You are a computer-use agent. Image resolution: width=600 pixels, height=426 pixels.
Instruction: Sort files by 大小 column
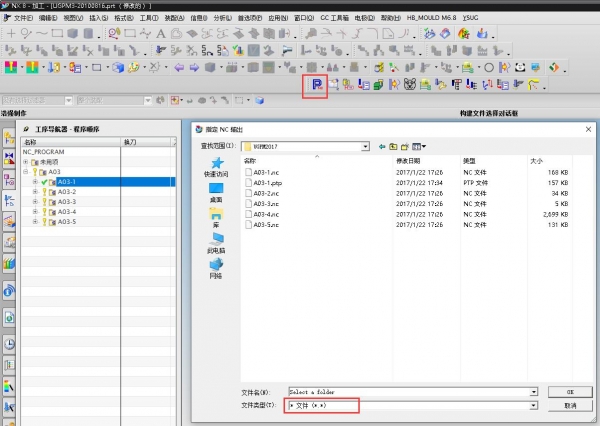click(536, 161)
